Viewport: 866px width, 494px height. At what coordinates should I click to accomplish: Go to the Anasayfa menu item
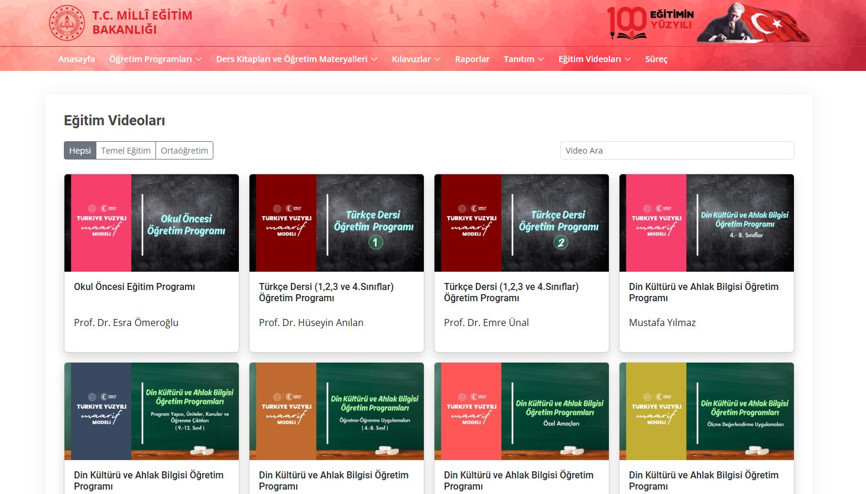click(x=76, y=59)
